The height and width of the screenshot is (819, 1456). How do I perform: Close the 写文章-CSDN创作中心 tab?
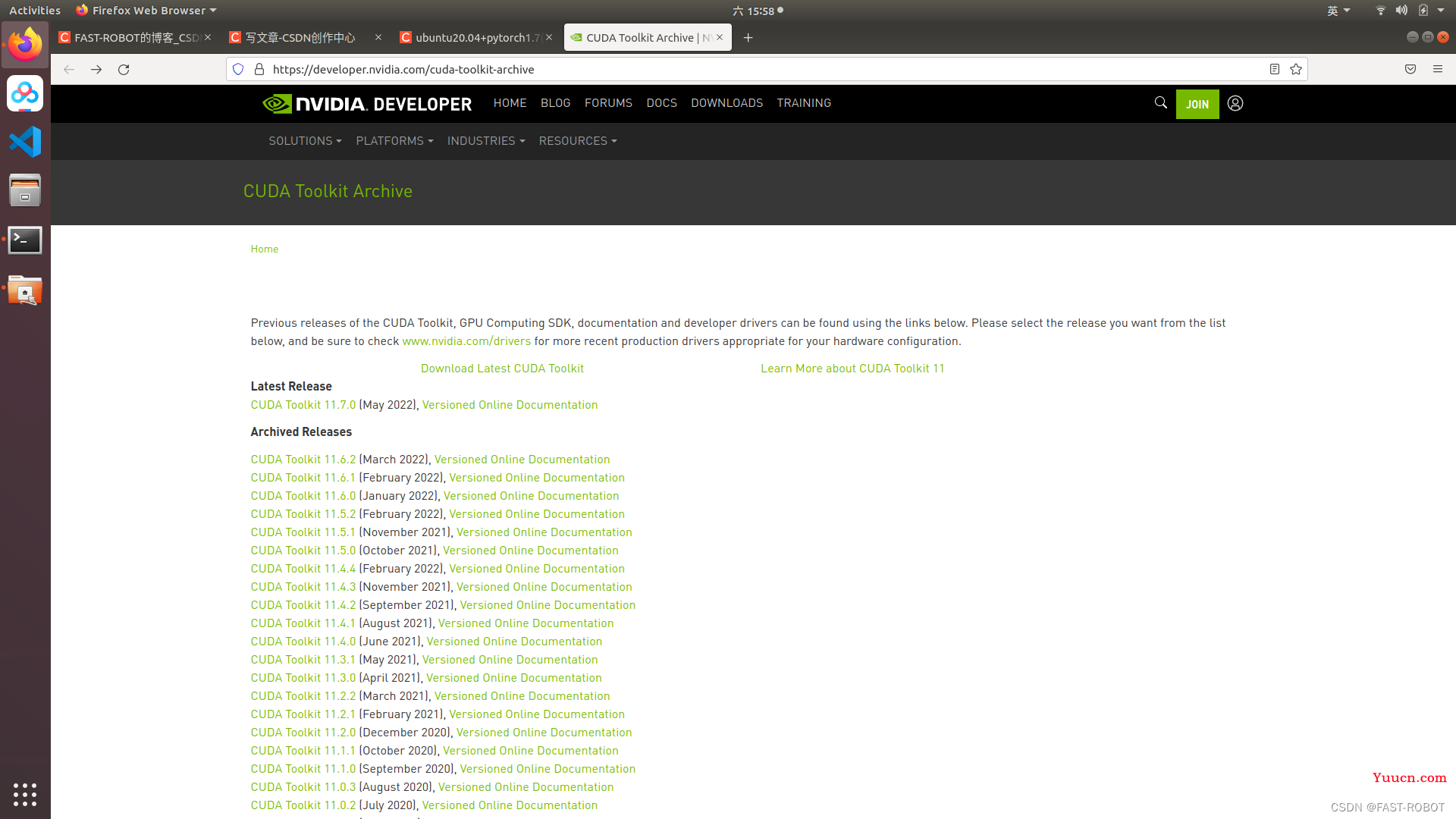(378, 37)
